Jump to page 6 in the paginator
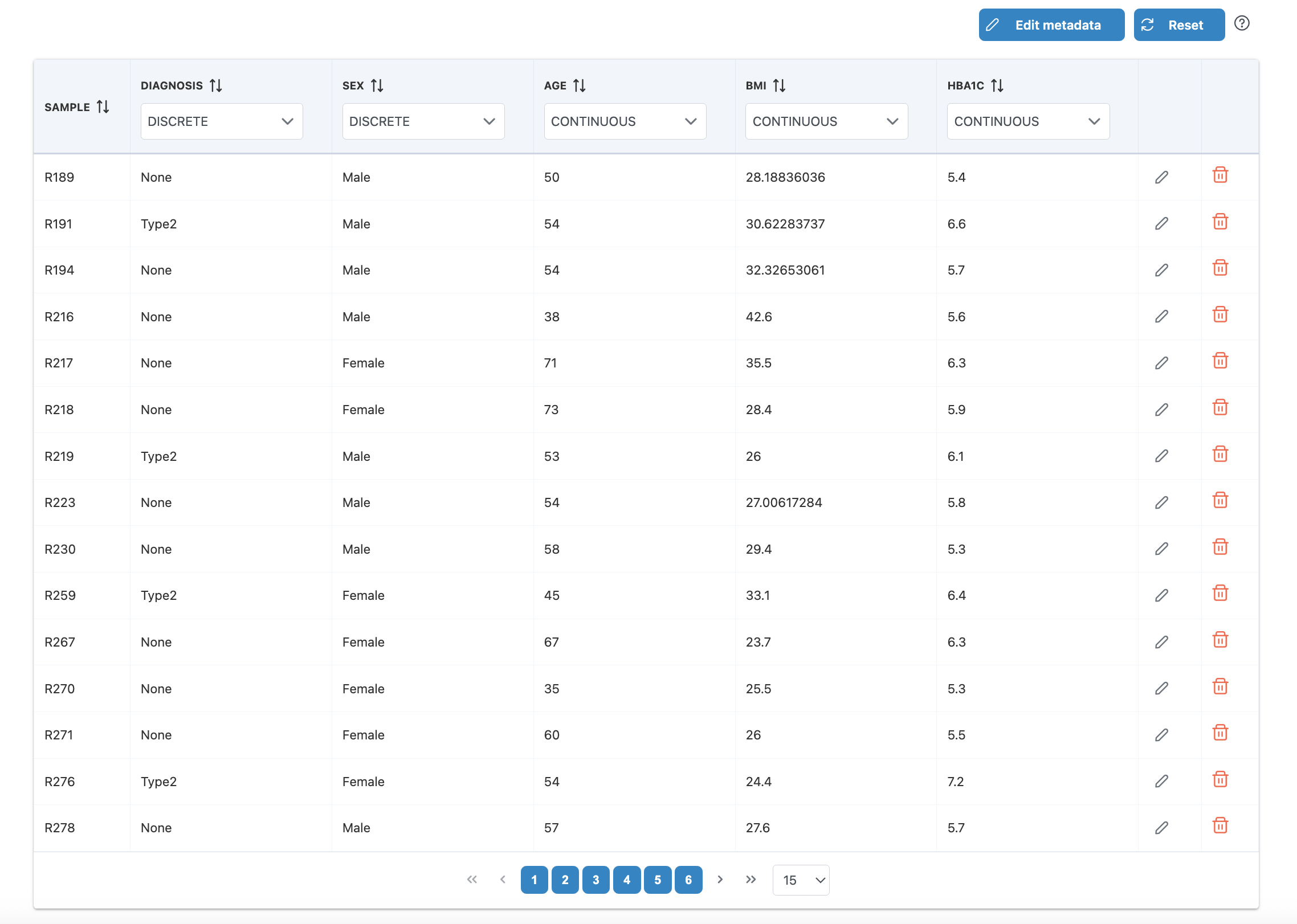 [x=688, y=880]
